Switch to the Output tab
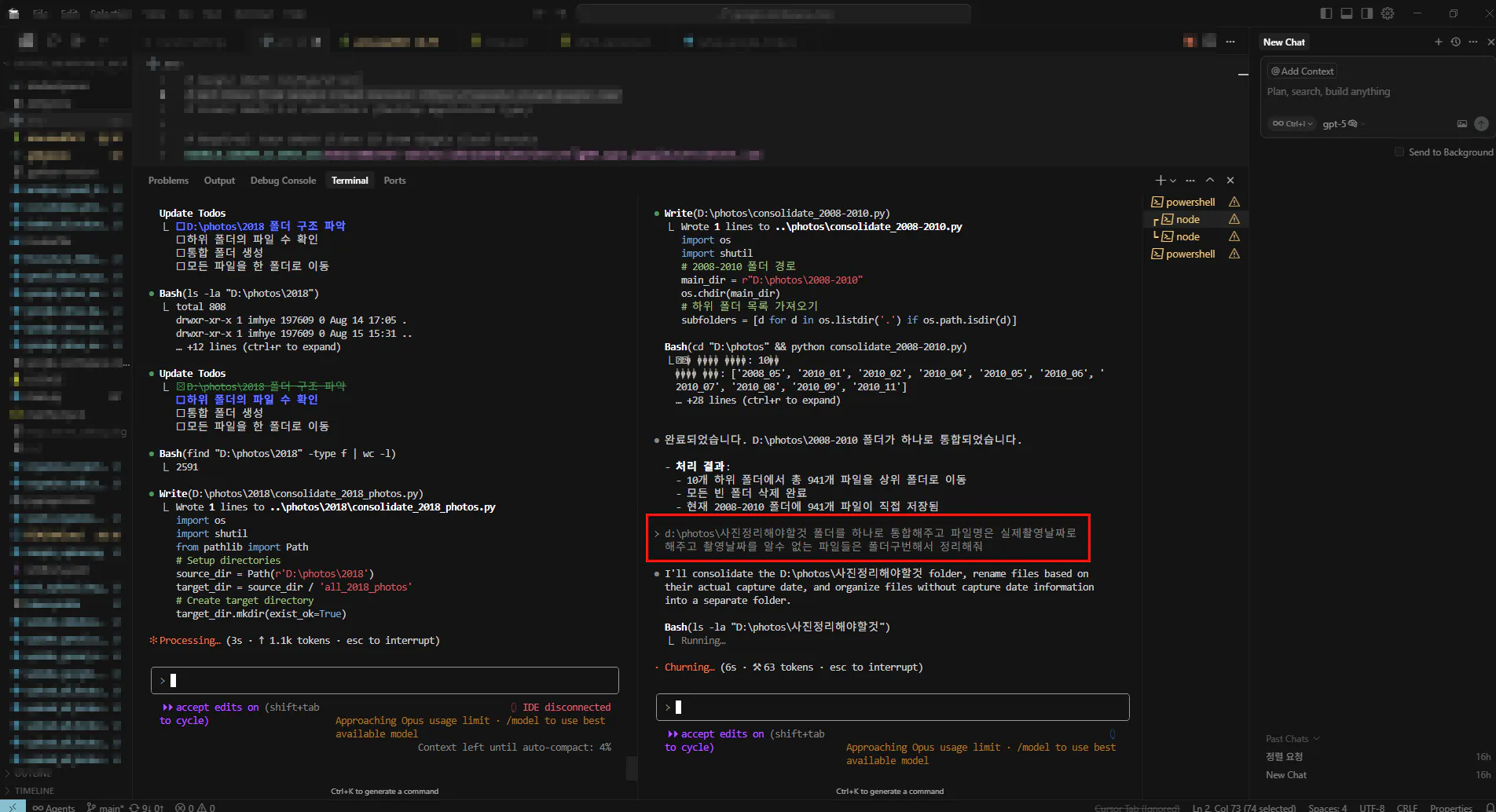This screenshot has width=1496, height=812. (x=219, y=181)
